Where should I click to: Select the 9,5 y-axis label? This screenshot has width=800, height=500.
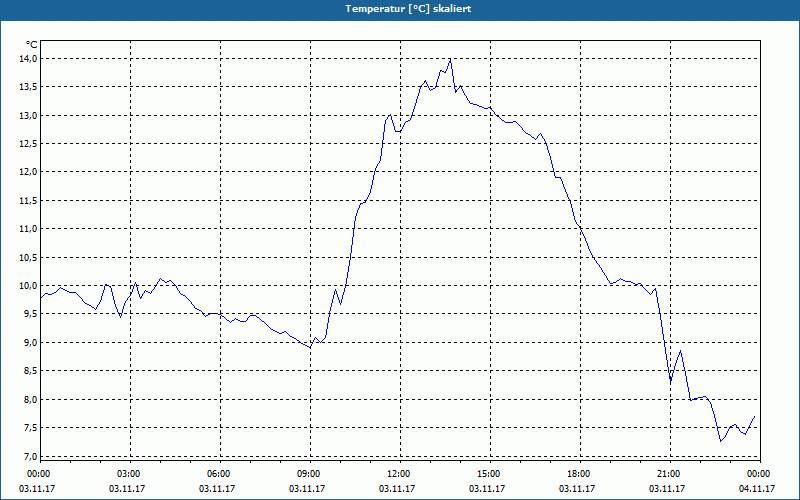pyautogui.click(x=31, y=314)
